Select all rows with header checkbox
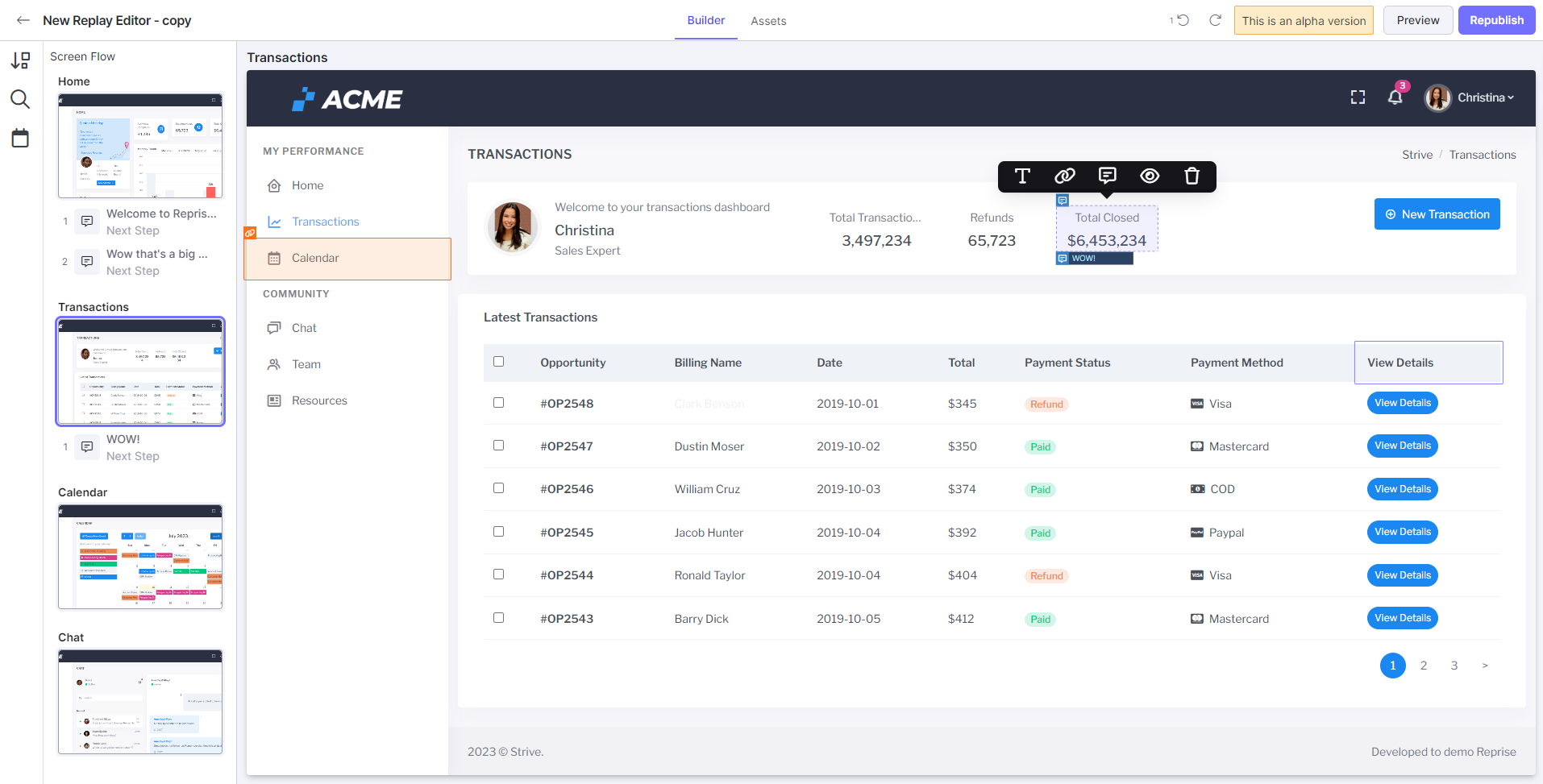The height and width of the screenshot is (784, 1543). pos(498,362)
